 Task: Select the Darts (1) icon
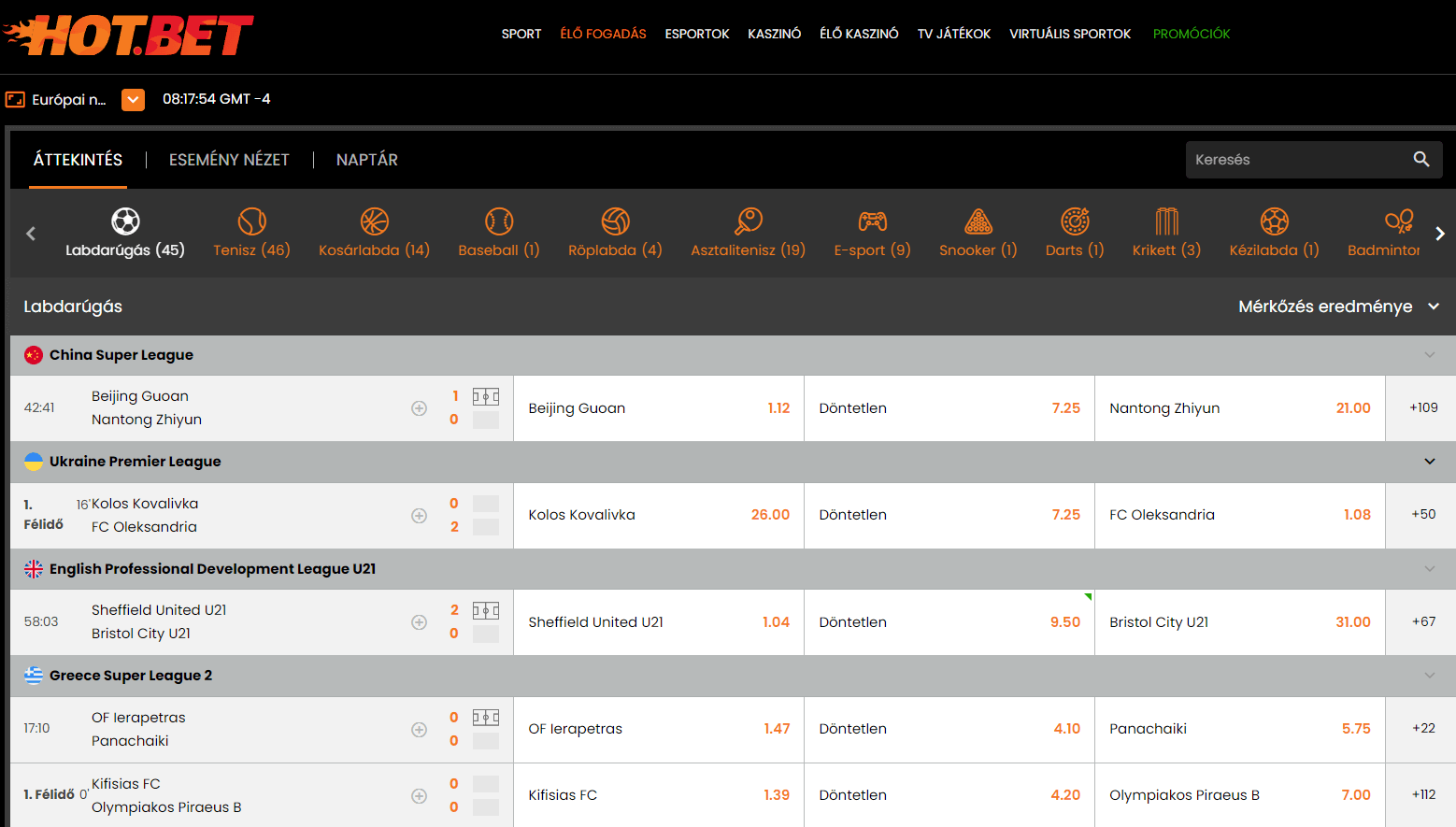coord(1075,221)
